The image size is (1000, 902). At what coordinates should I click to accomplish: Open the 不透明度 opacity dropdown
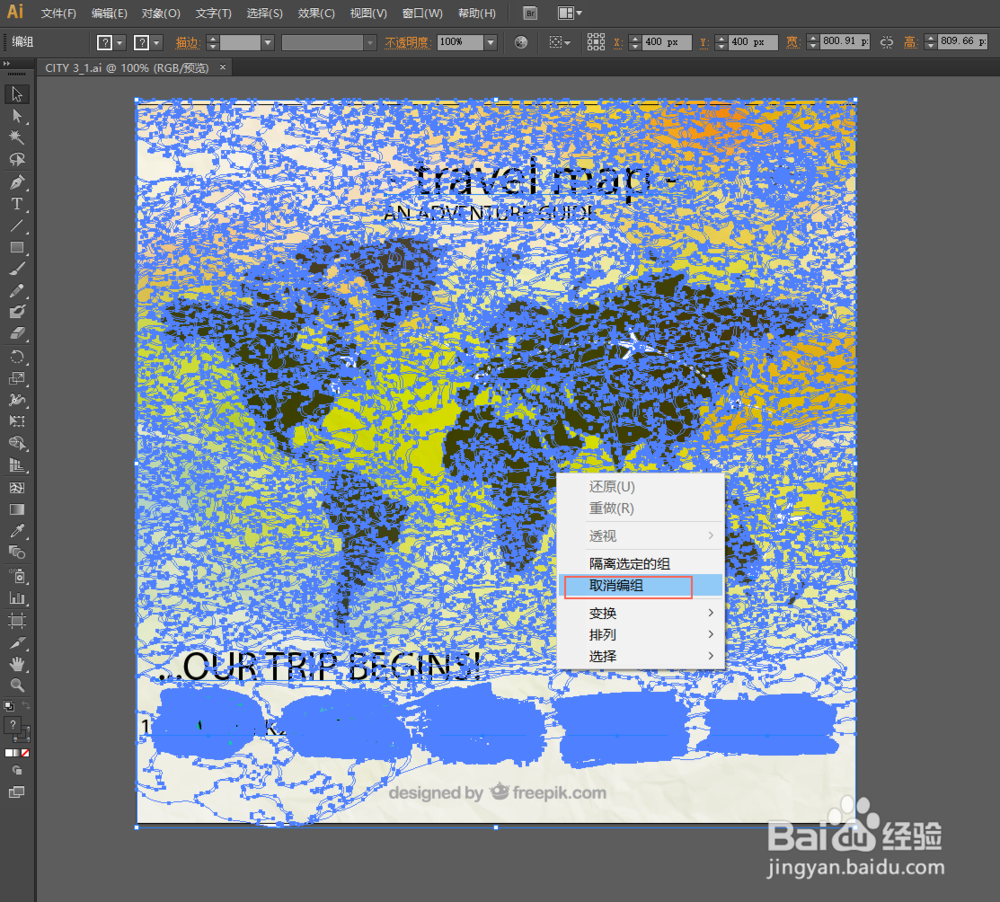pos(491,42)
